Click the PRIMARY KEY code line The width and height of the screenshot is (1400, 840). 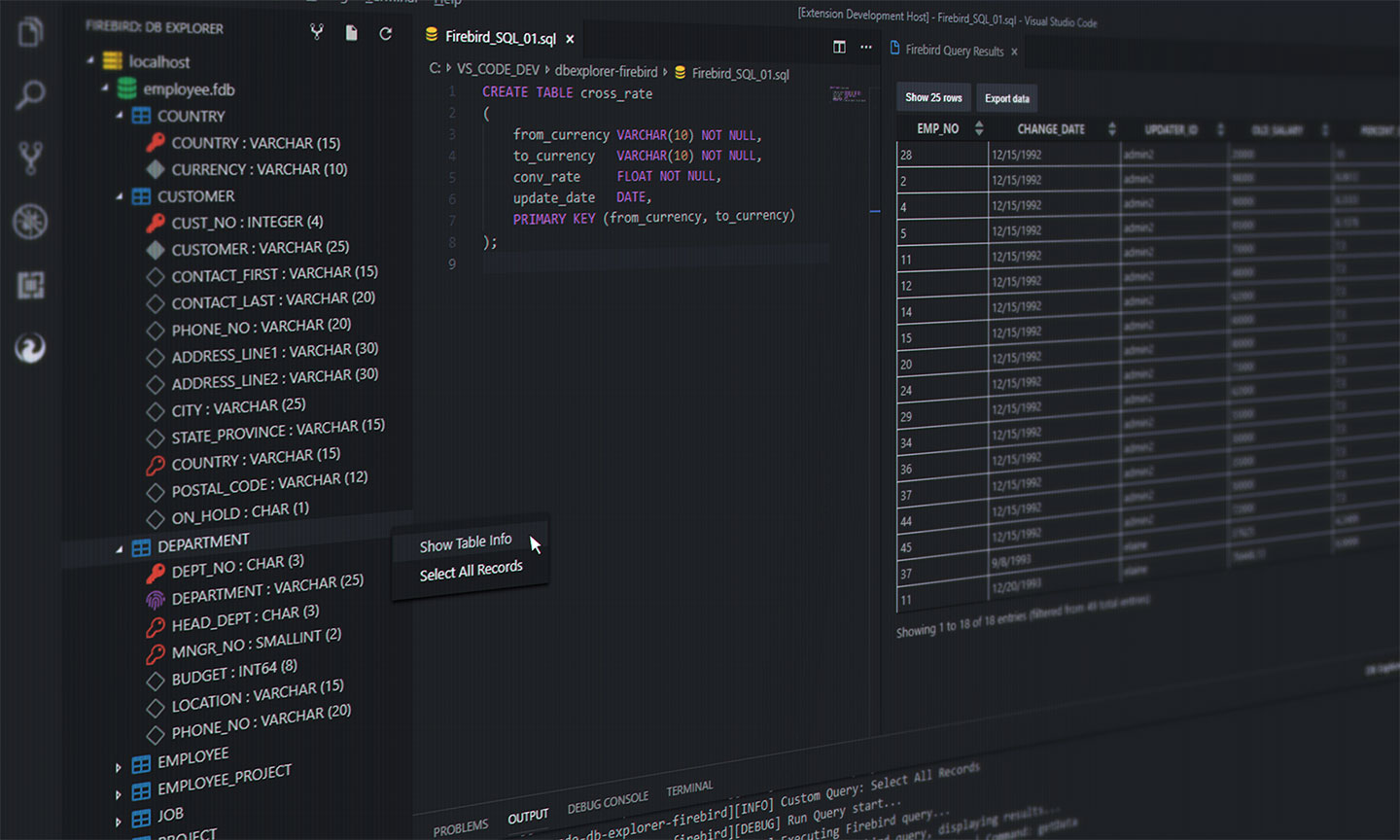pyautogui.click(x=653, y=218)
